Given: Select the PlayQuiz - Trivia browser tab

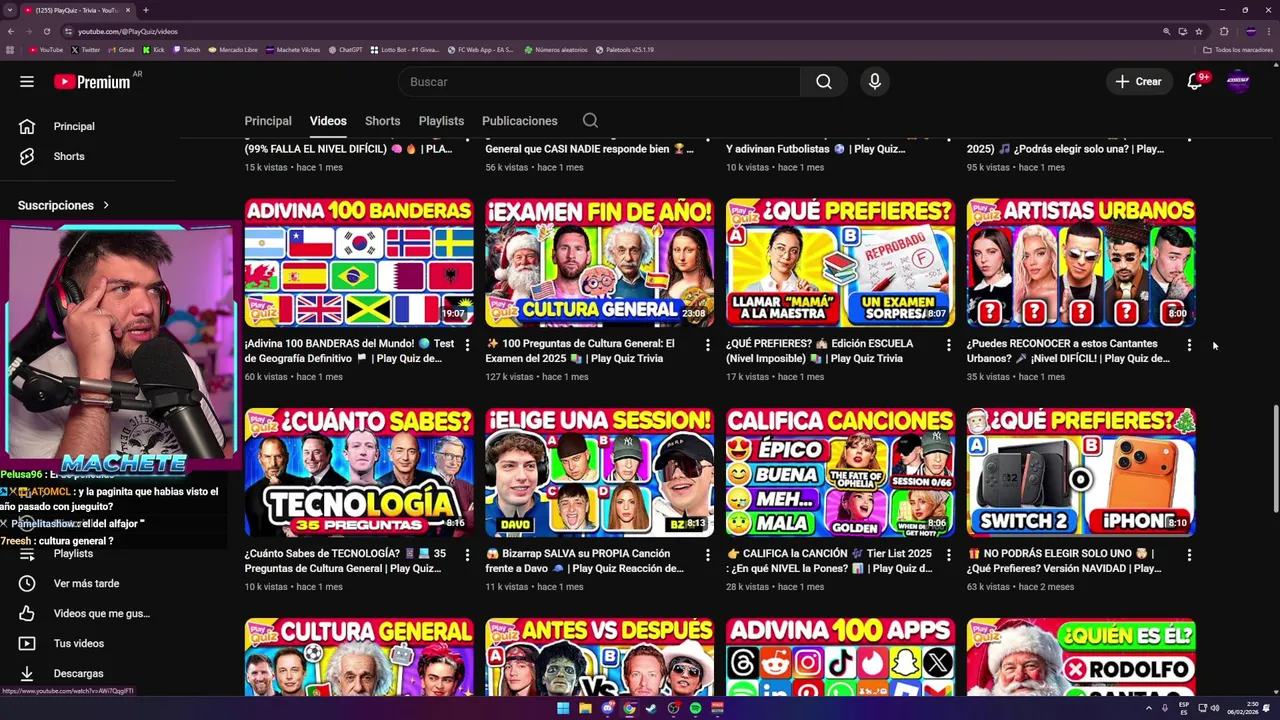Looking at the screenshot, I should 78,10.
